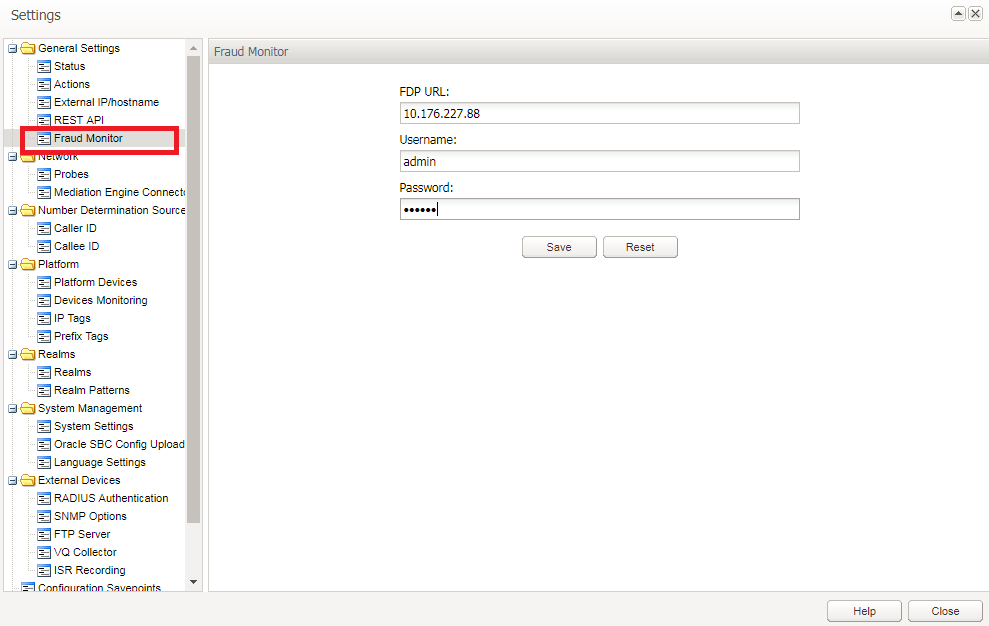
Task: Open the Realm Patterns settings
Action: coord(44,389)
